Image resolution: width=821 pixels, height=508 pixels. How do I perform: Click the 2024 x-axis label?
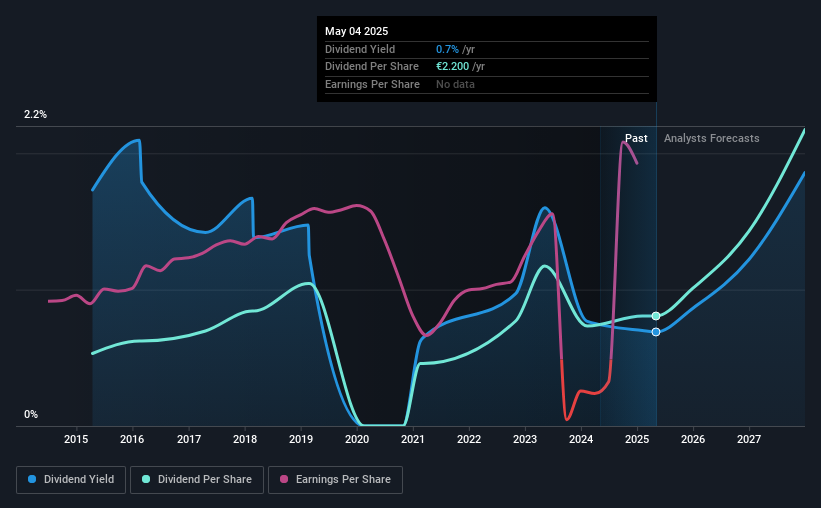pyautogui.click(x=581, y=439)
